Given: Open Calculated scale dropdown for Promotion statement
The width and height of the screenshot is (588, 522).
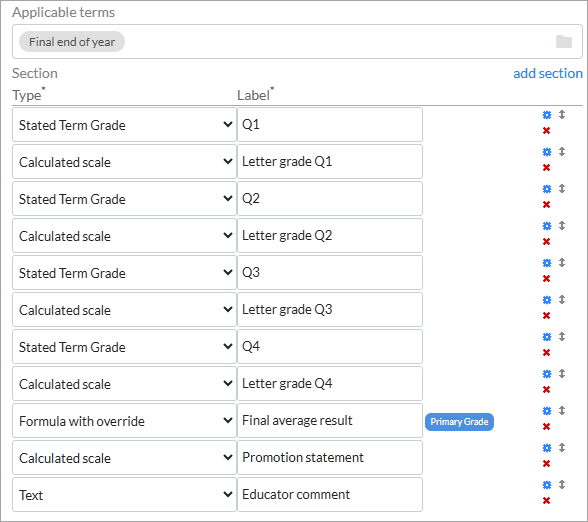Looking at the screenshot, I should point(124,458).
